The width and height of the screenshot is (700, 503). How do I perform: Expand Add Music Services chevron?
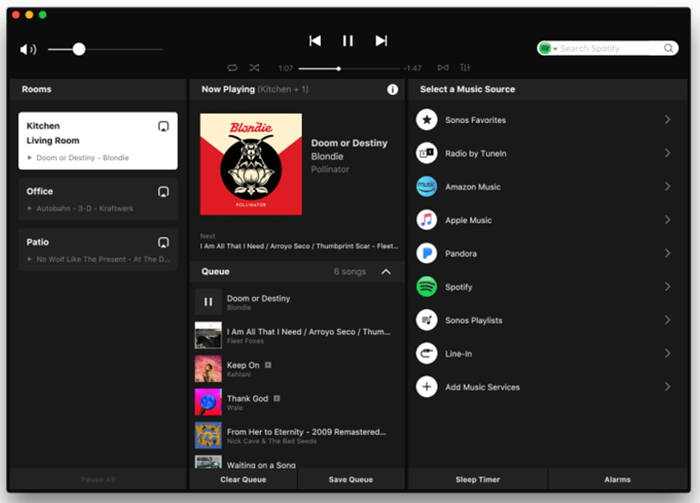667,387
